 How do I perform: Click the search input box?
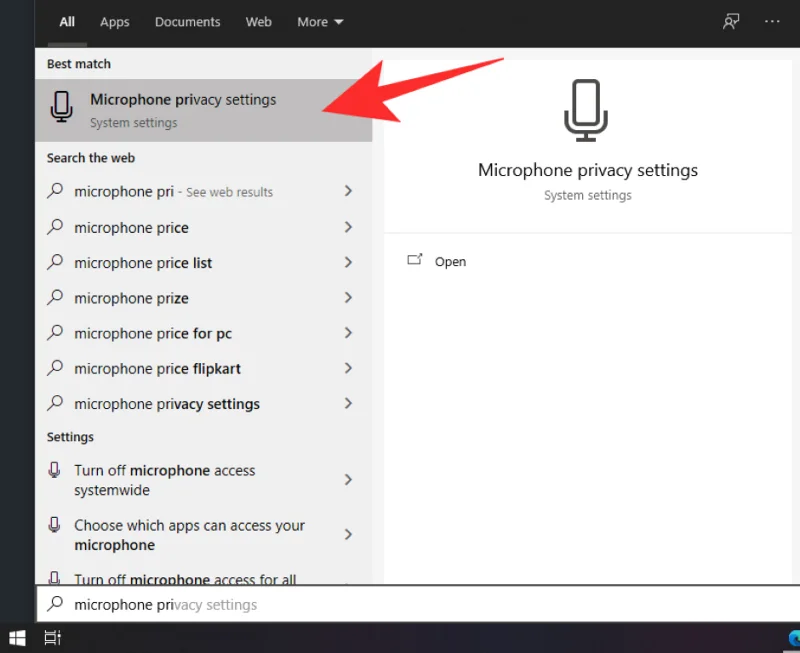(400, 605)
